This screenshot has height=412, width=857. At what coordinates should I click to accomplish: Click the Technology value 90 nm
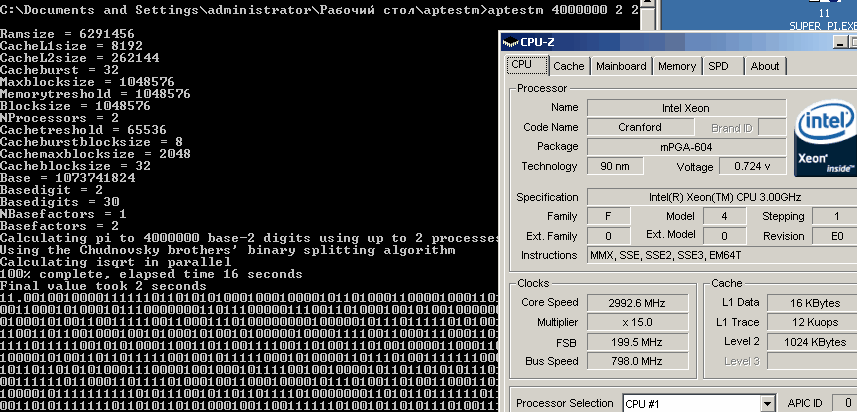pyautogui.click(x=615, y=166)
